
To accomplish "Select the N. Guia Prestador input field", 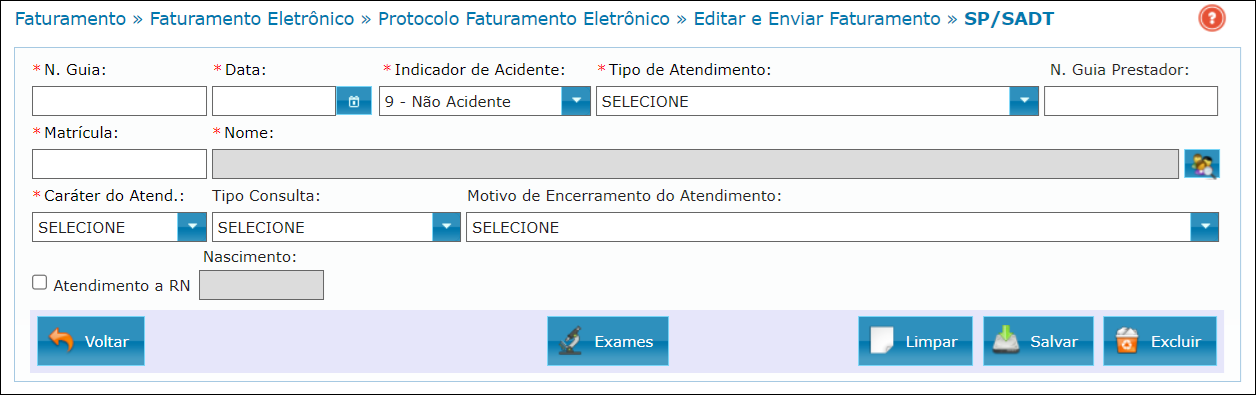I will (x=1131, y=101).
